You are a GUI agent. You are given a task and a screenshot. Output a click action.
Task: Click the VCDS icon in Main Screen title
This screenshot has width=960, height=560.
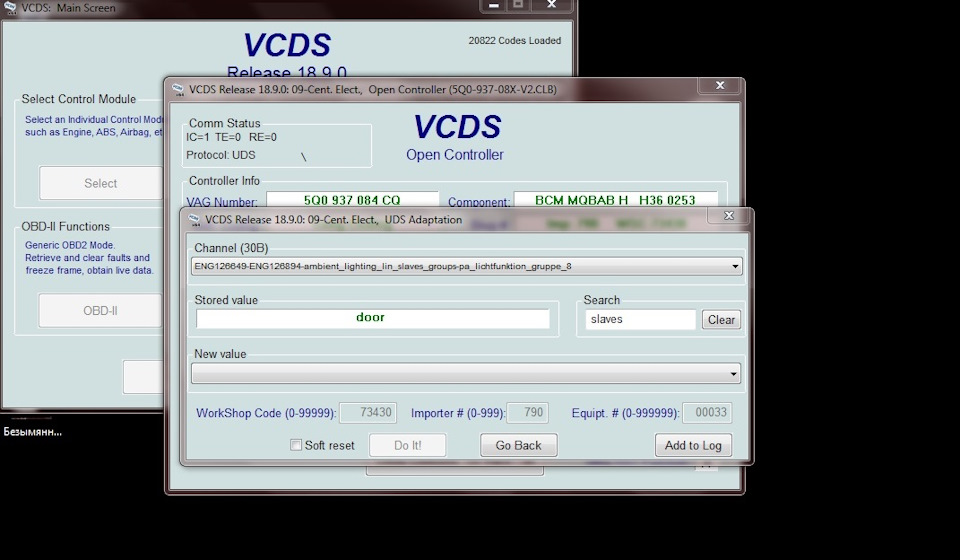[x=10, y=8]
